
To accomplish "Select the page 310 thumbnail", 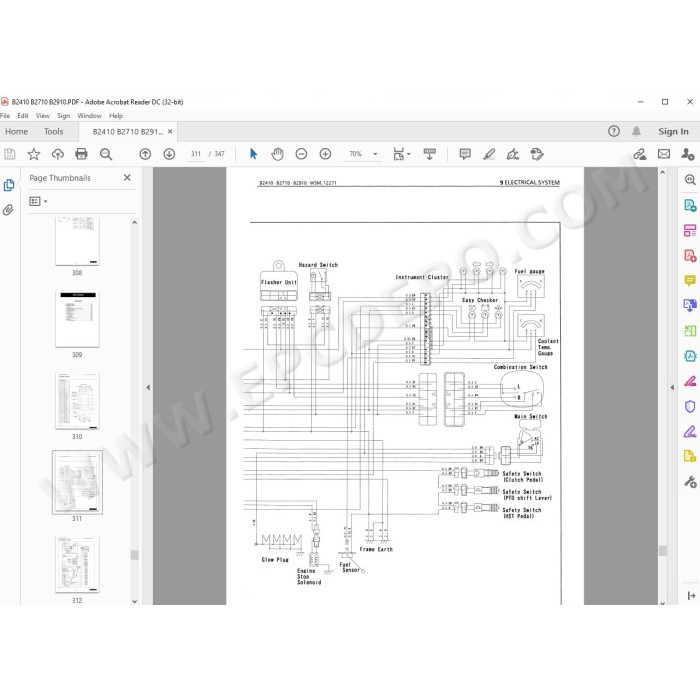I will click(77, 401).
